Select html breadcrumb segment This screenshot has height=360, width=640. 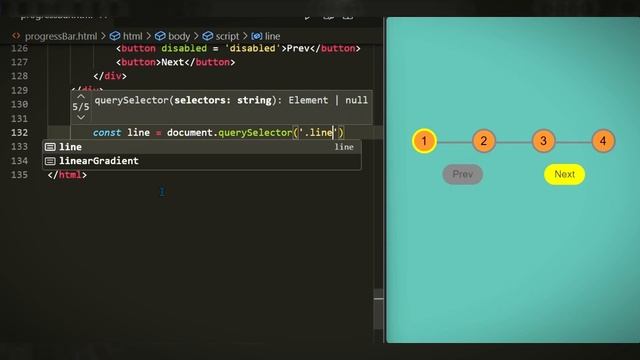pos(133,36)
